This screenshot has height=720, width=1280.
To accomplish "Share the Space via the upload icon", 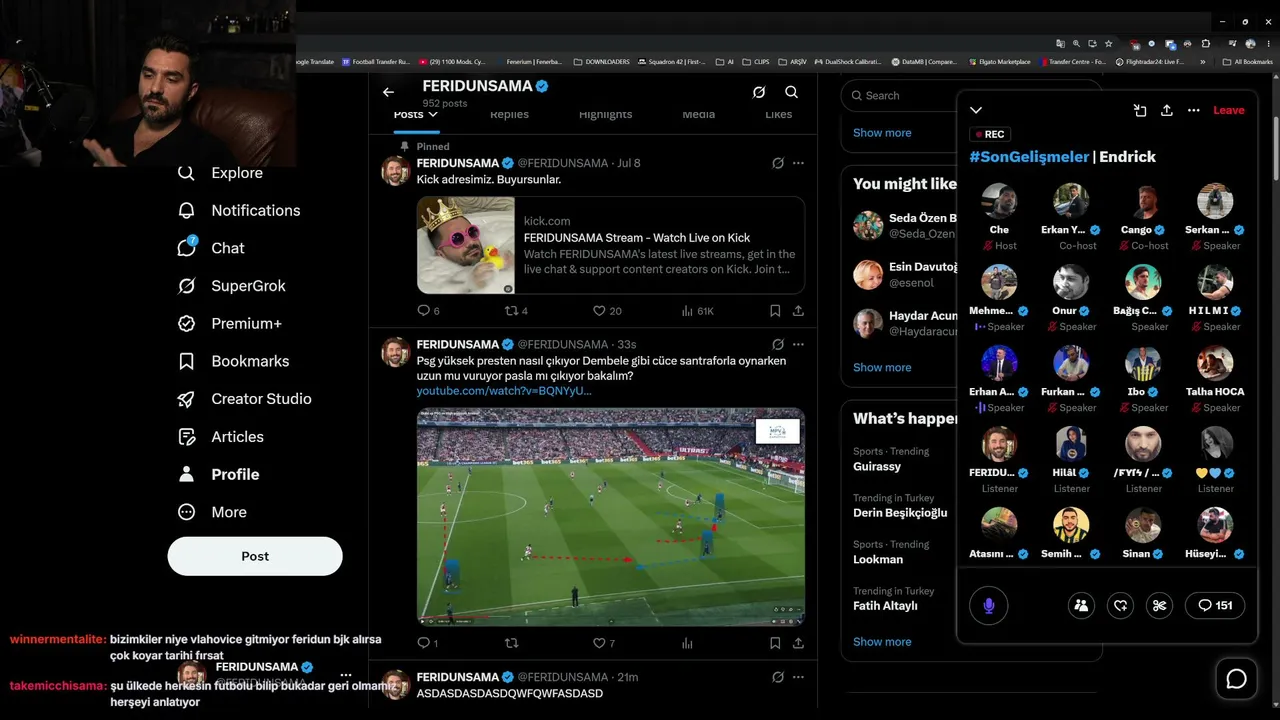I will 1166,110.
